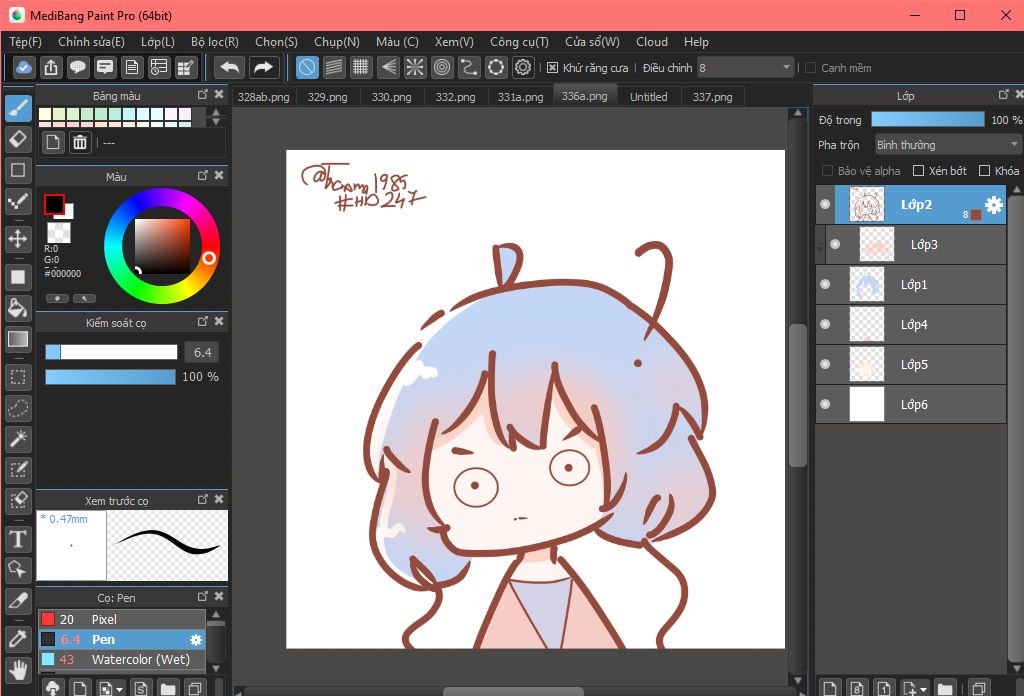The image size is (1024, 696).
Task: Turn snap off with circle-slash icon
Action: 307,67
